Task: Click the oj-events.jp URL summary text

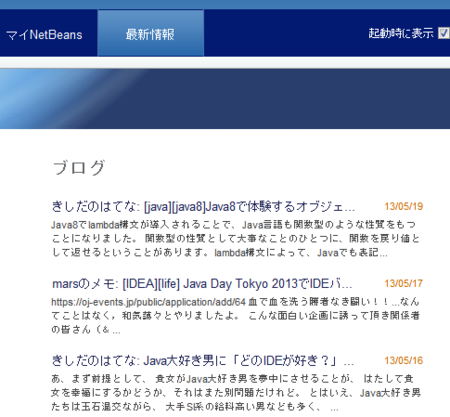Action: point(235,316)
